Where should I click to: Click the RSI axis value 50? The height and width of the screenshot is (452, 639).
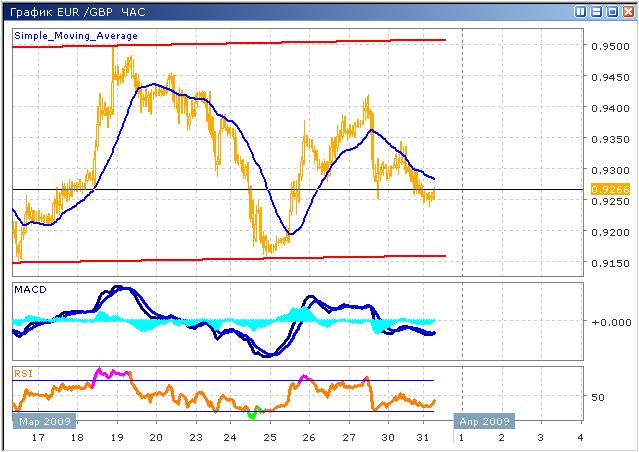pyautogui.click(x=598, y=397)
